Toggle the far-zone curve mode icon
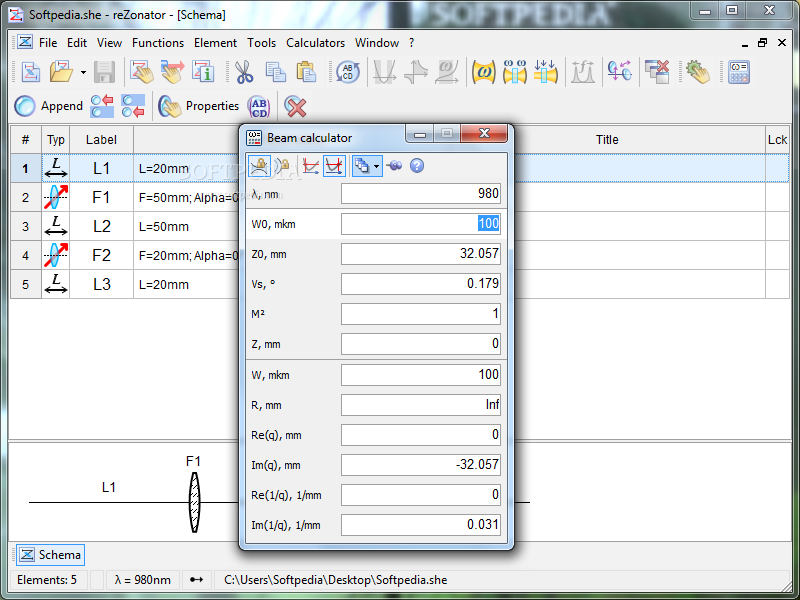Screen dimensions: 800x600 [311, 166]
